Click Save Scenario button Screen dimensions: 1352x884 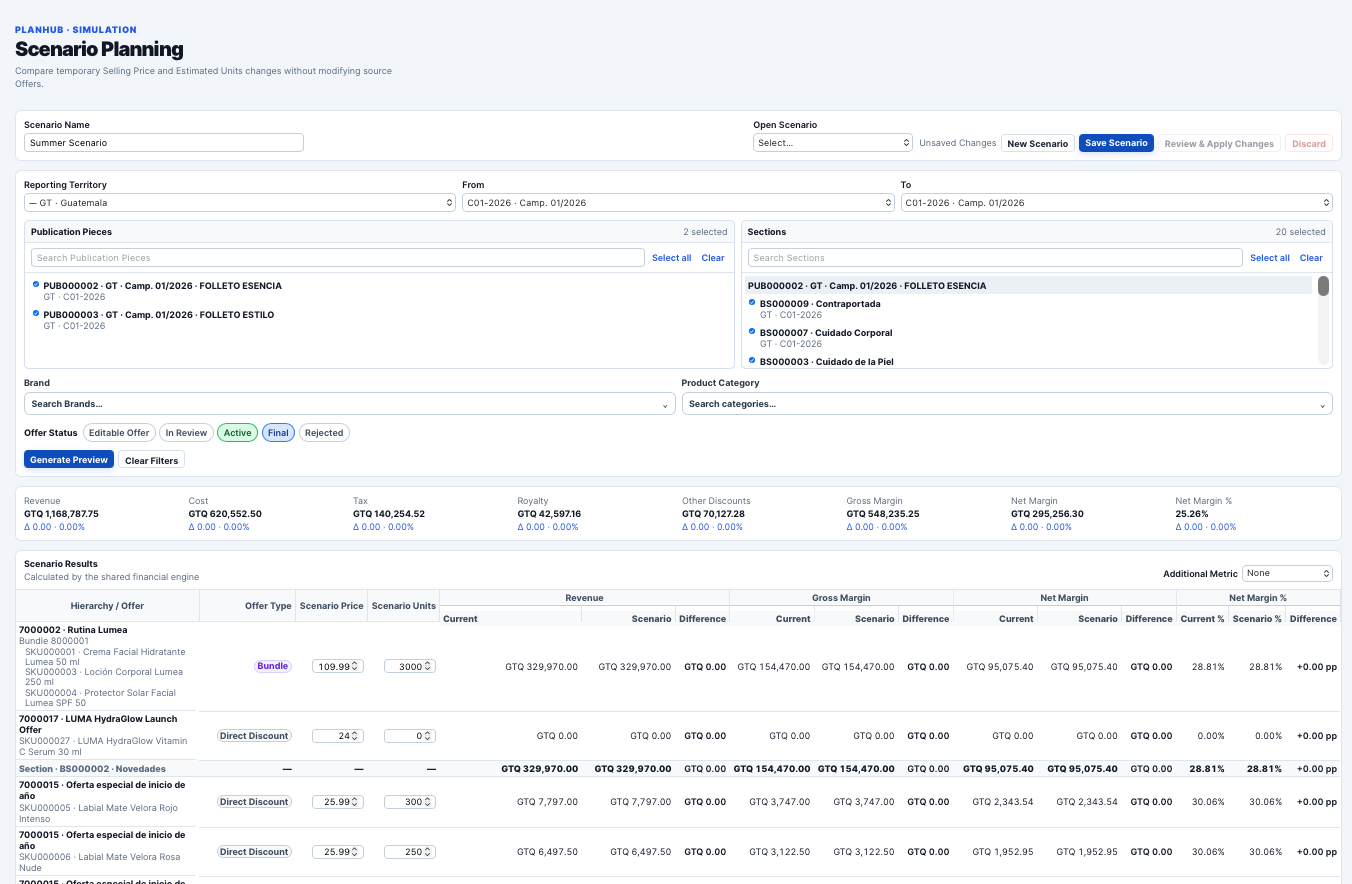point(1116,143)
